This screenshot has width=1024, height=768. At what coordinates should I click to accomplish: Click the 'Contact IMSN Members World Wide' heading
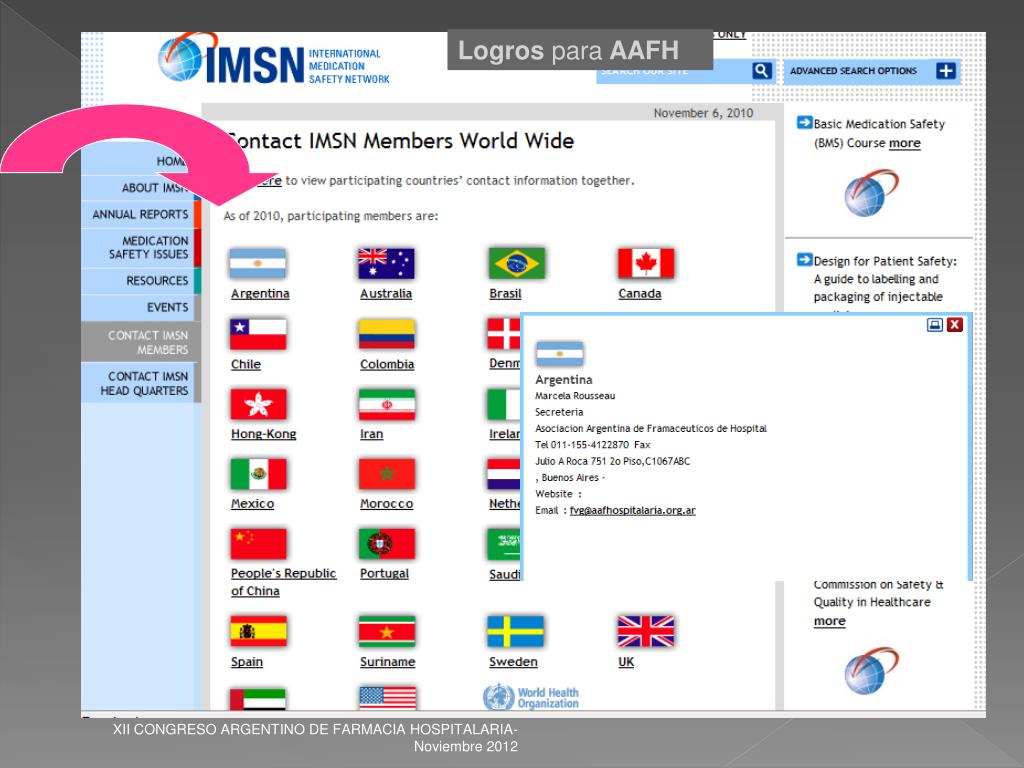click(x=399, y=141)
